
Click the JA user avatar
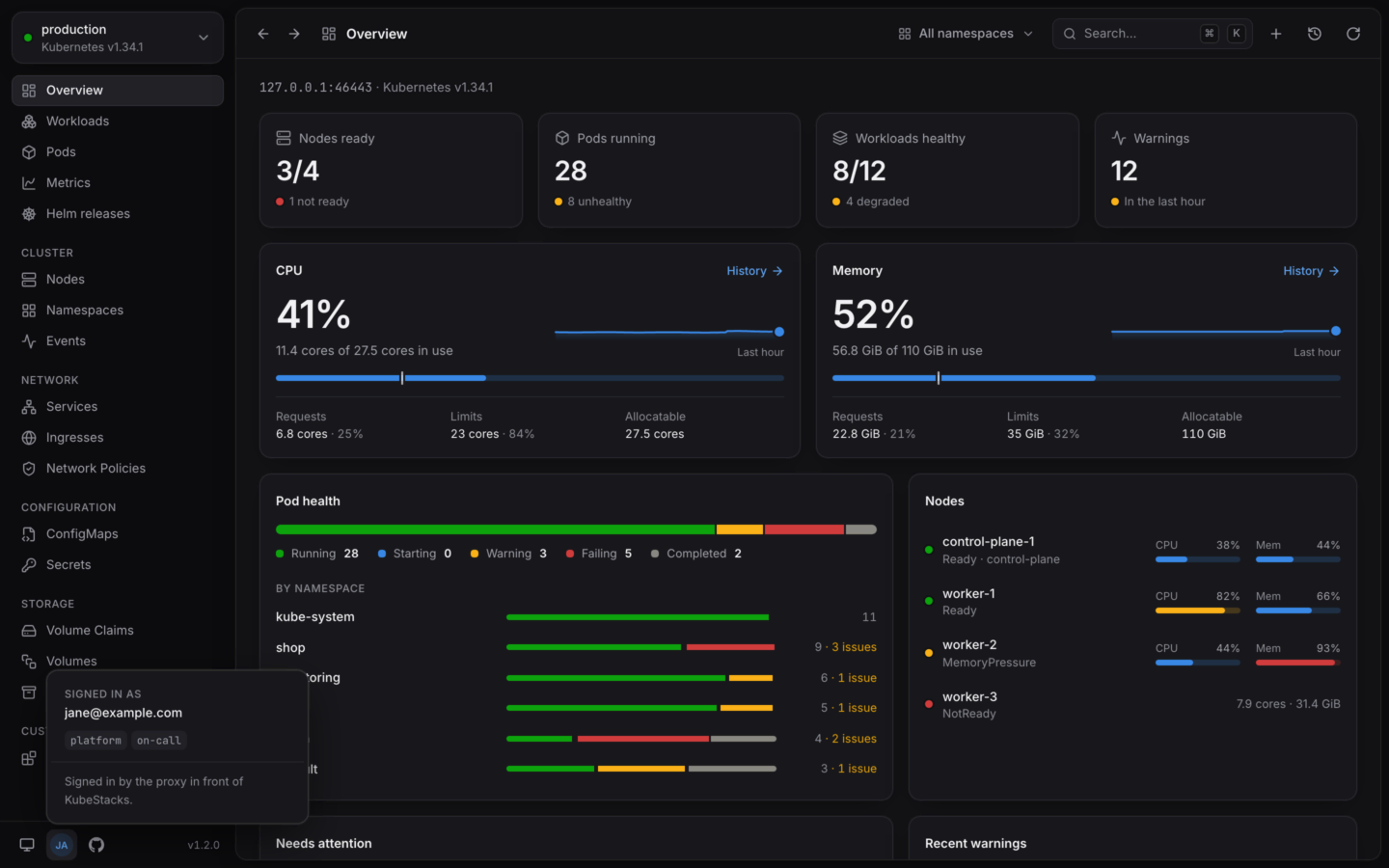pos(62,845)
